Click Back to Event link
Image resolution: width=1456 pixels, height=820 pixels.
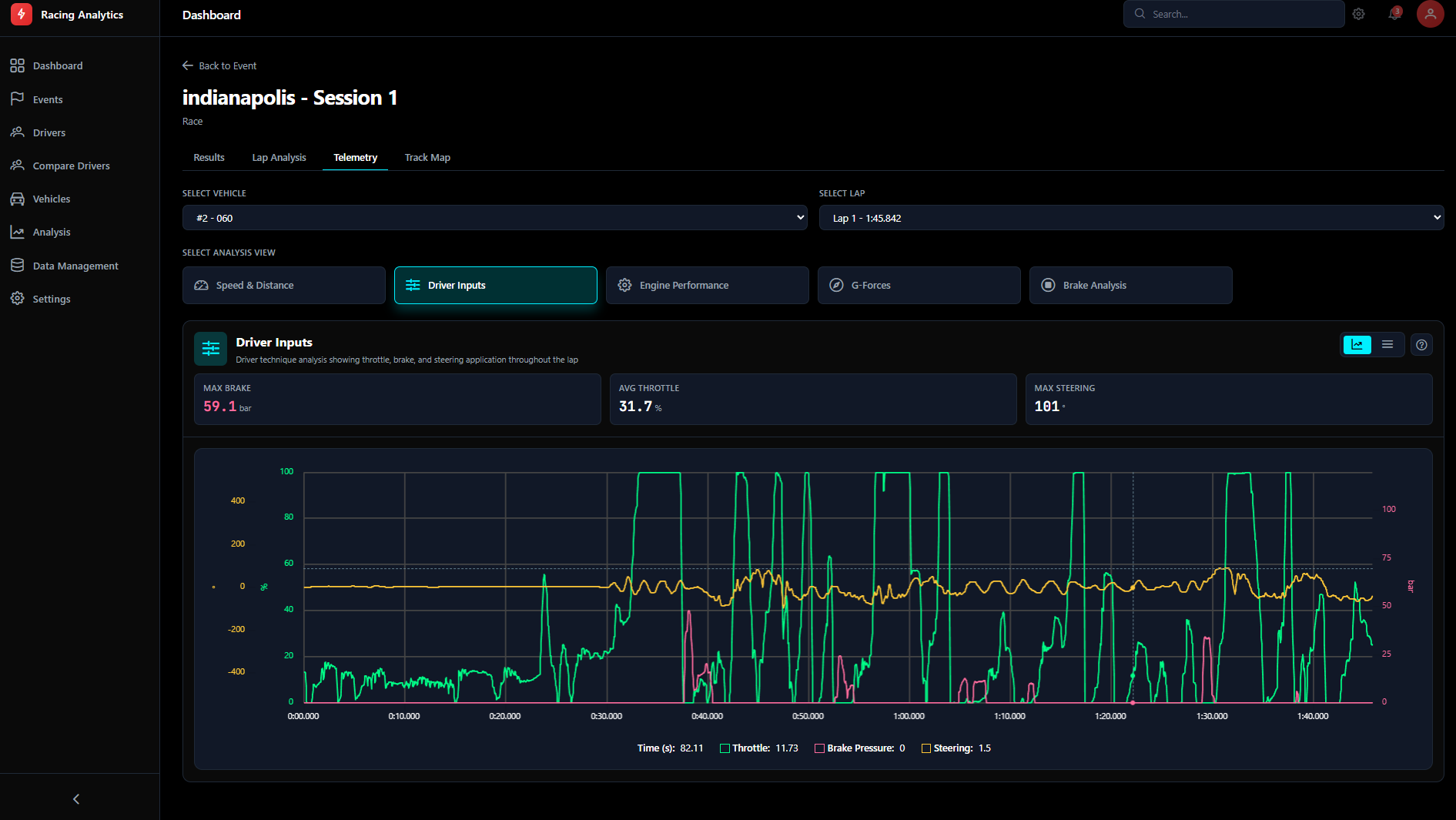(219, 65)
